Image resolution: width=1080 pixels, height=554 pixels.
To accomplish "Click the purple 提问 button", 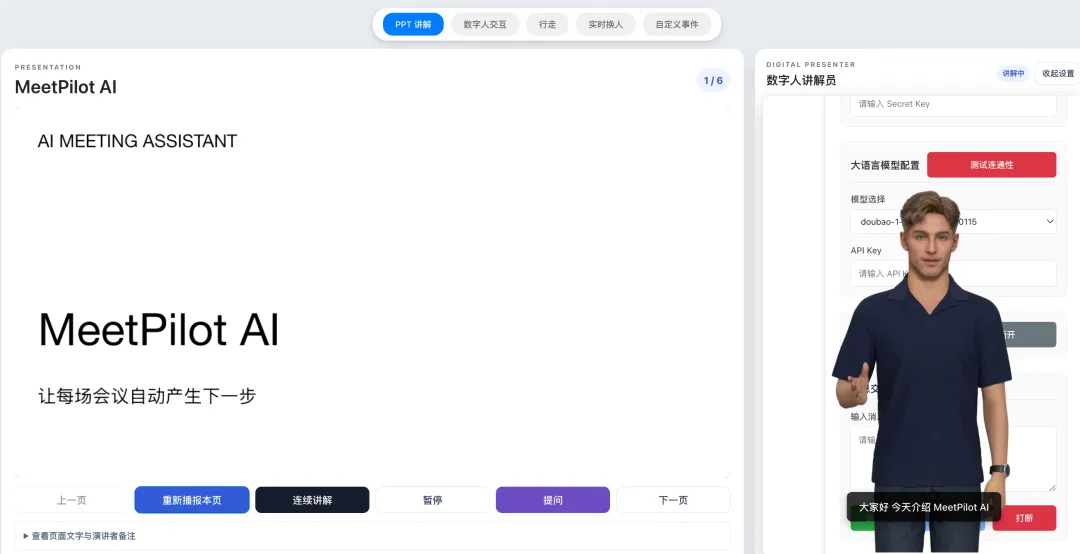I will click(553, 500).
